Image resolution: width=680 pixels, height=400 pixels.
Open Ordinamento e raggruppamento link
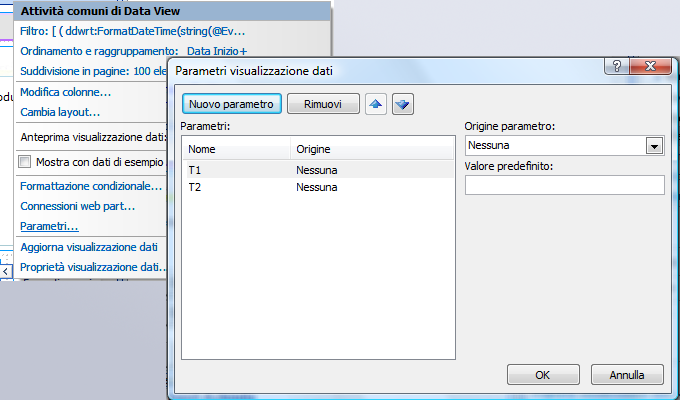[x=134, y=51]
